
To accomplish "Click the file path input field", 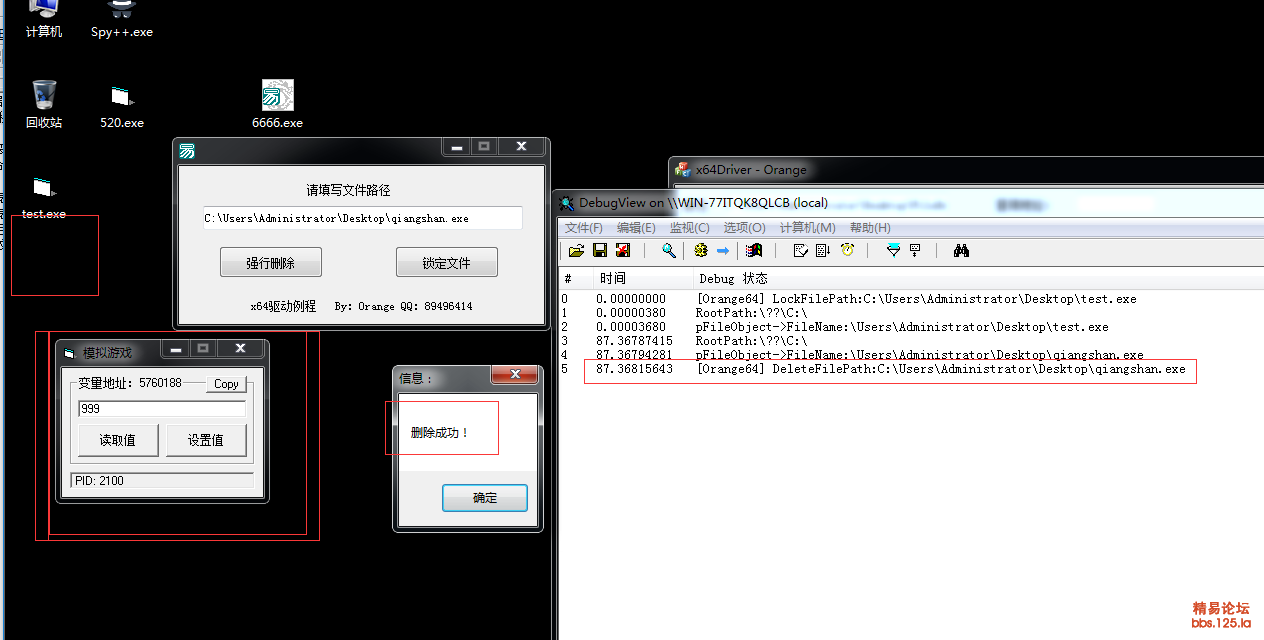I will pyautogui.click(x=362, y=218).
